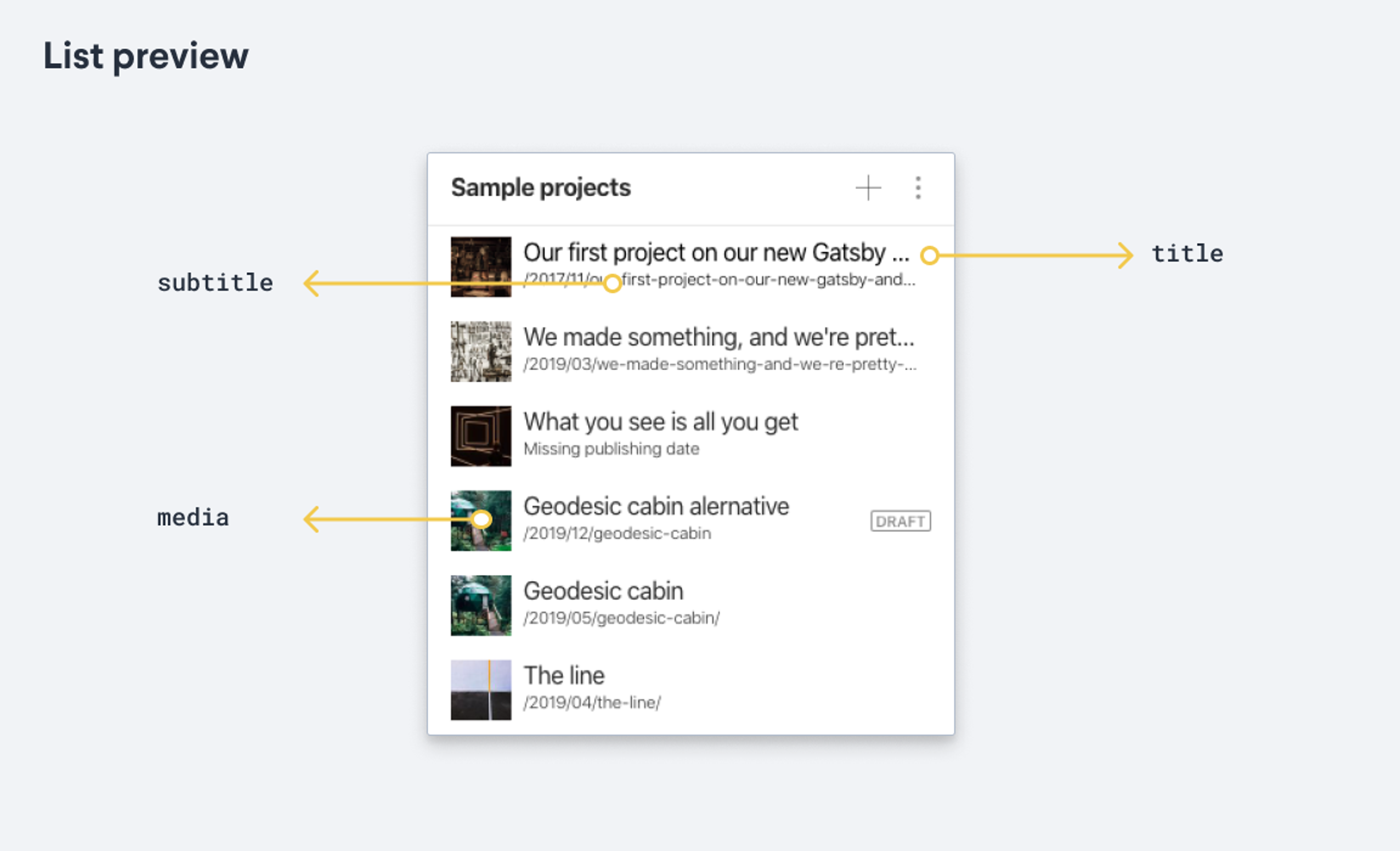Open 'Our first project on our new Gatsby' title
Screen dimensions: 1400x851
[x=716, y=253]
